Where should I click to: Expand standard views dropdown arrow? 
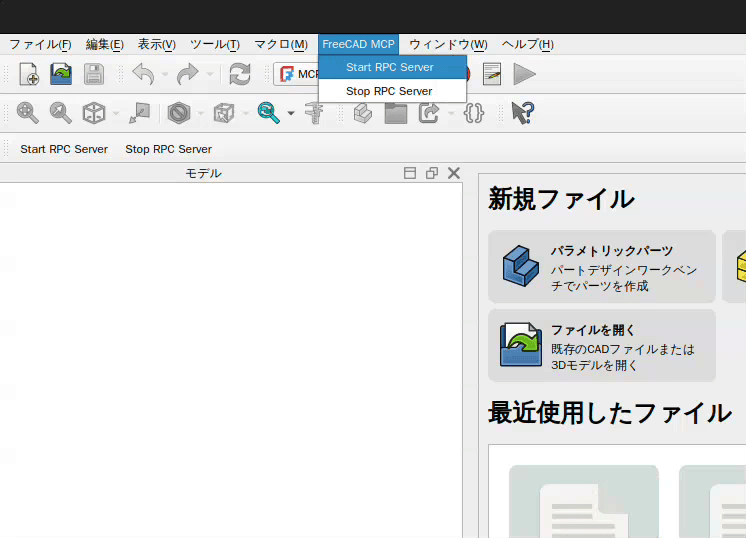245,113
